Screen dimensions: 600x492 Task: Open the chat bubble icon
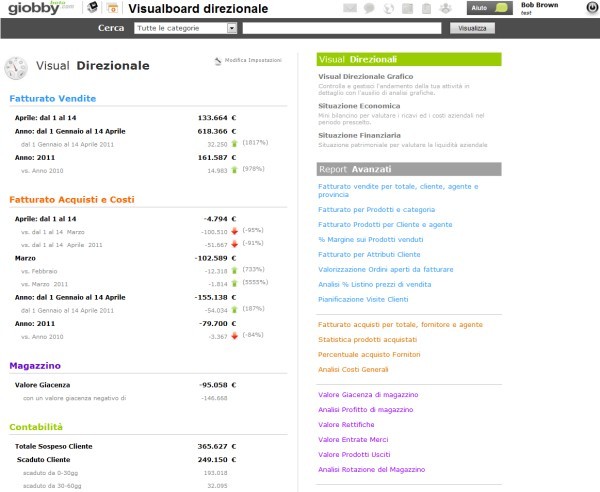[x=369, y=8]
